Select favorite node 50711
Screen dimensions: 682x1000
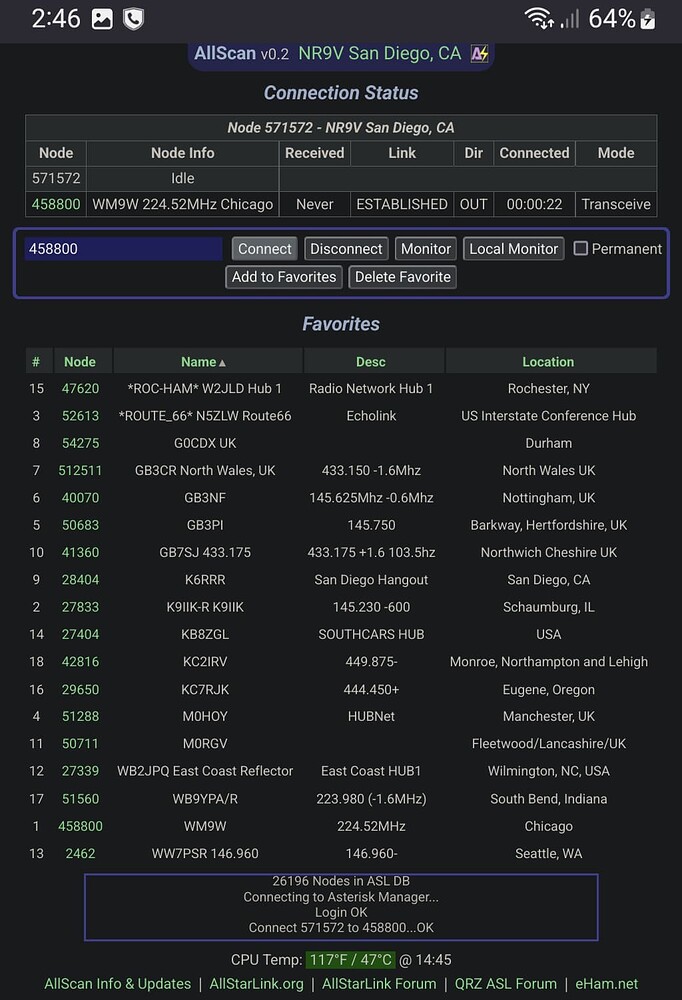tap(80, 744)
